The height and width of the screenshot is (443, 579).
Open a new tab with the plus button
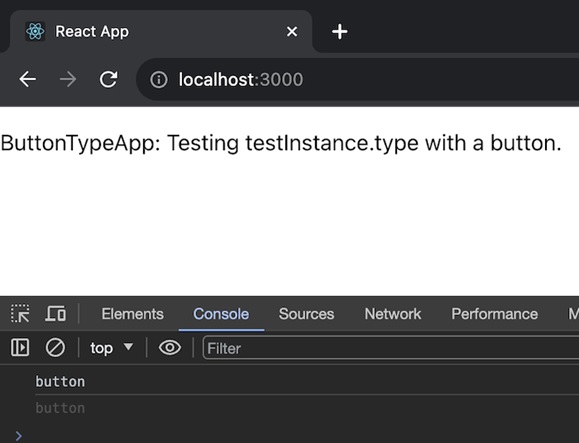click(x=340, y=32)
